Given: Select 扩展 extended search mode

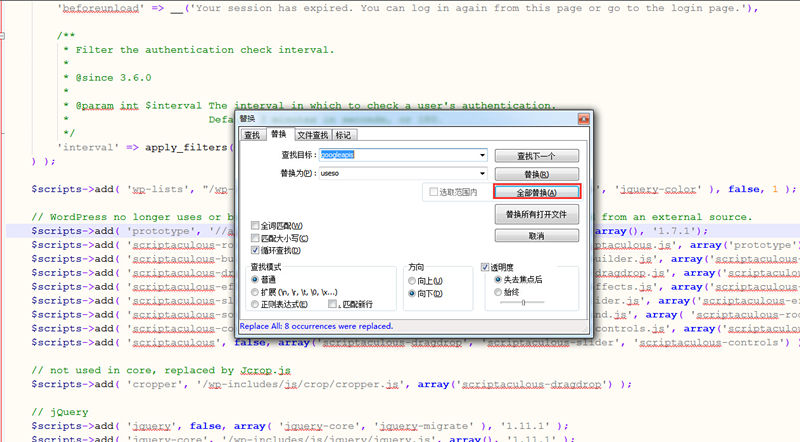Looking at the screenshot, I should [256, 291].
